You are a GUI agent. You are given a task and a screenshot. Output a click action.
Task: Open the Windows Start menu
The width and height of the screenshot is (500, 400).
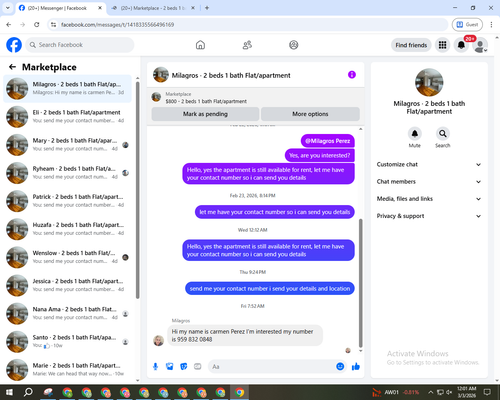click(9, 392)
